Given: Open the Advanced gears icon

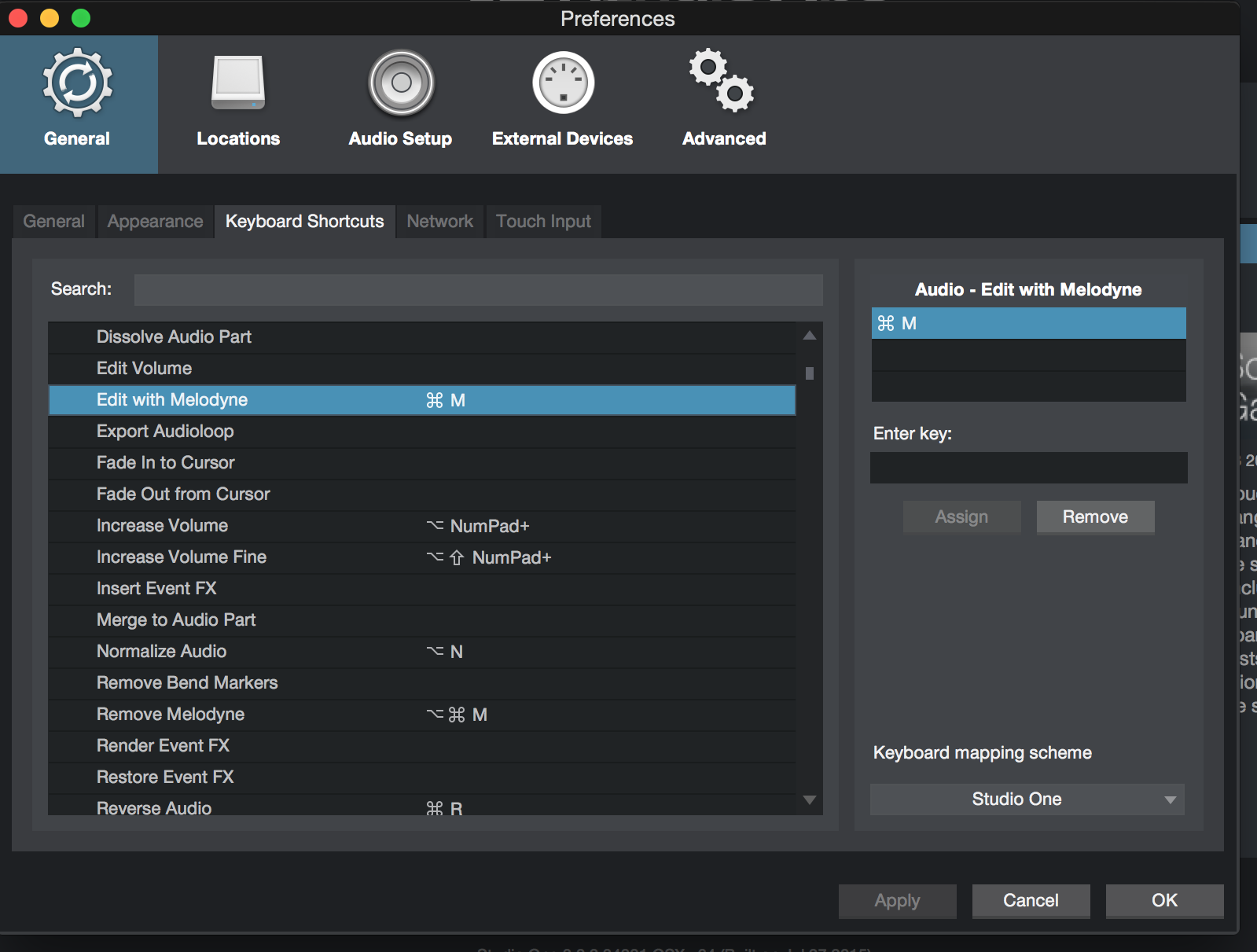Looking at the screenshot, I should pos(722,81).
